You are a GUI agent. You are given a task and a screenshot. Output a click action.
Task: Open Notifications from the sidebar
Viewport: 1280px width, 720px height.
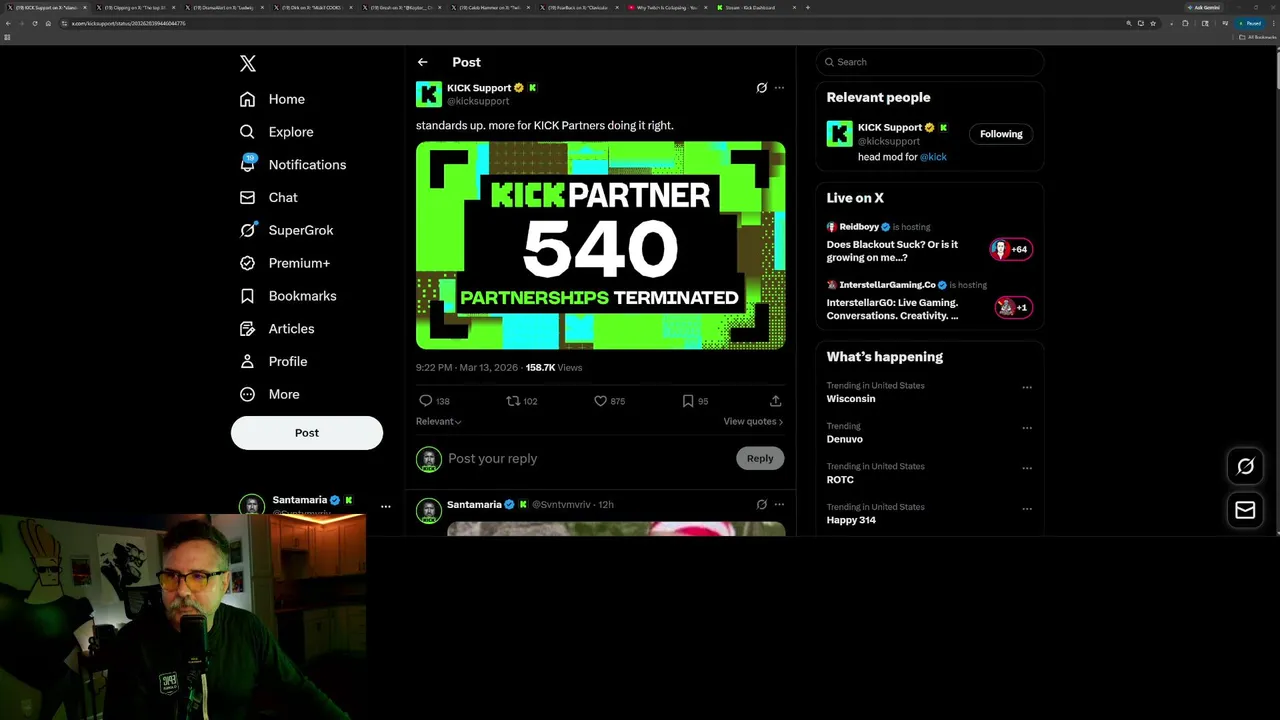[292, 164]
